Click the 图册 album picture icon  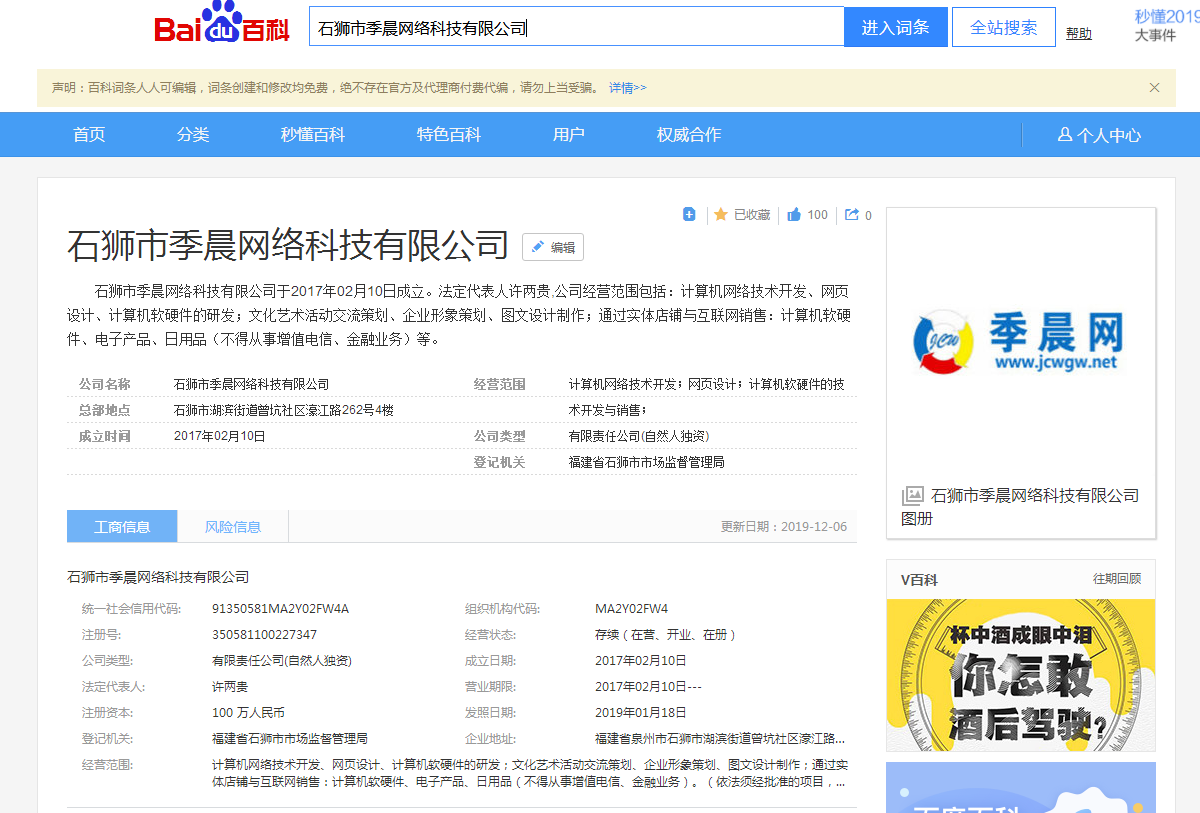(913, 495)
